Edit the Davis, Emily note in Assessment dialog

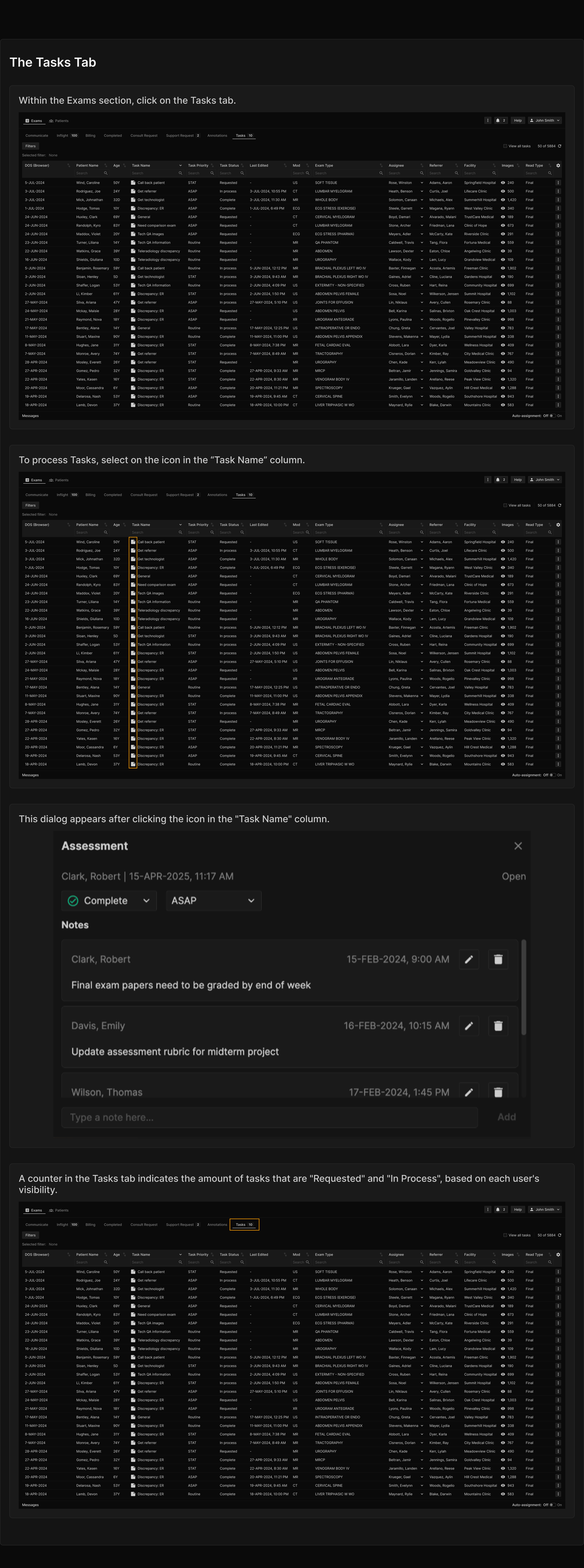click(x=469, y=1026)
